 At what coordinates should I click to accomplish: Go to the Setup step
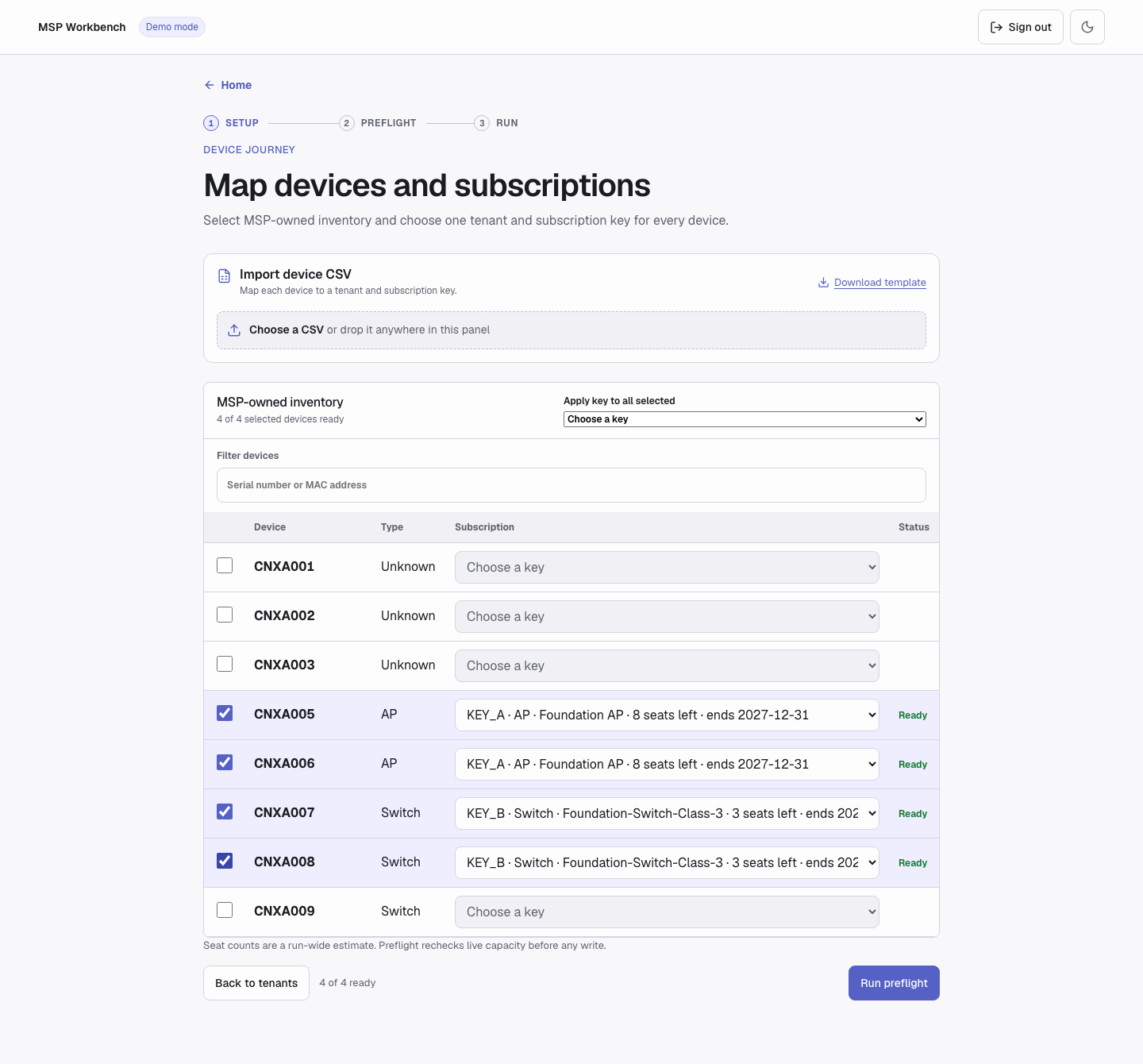tap(231, 123)
